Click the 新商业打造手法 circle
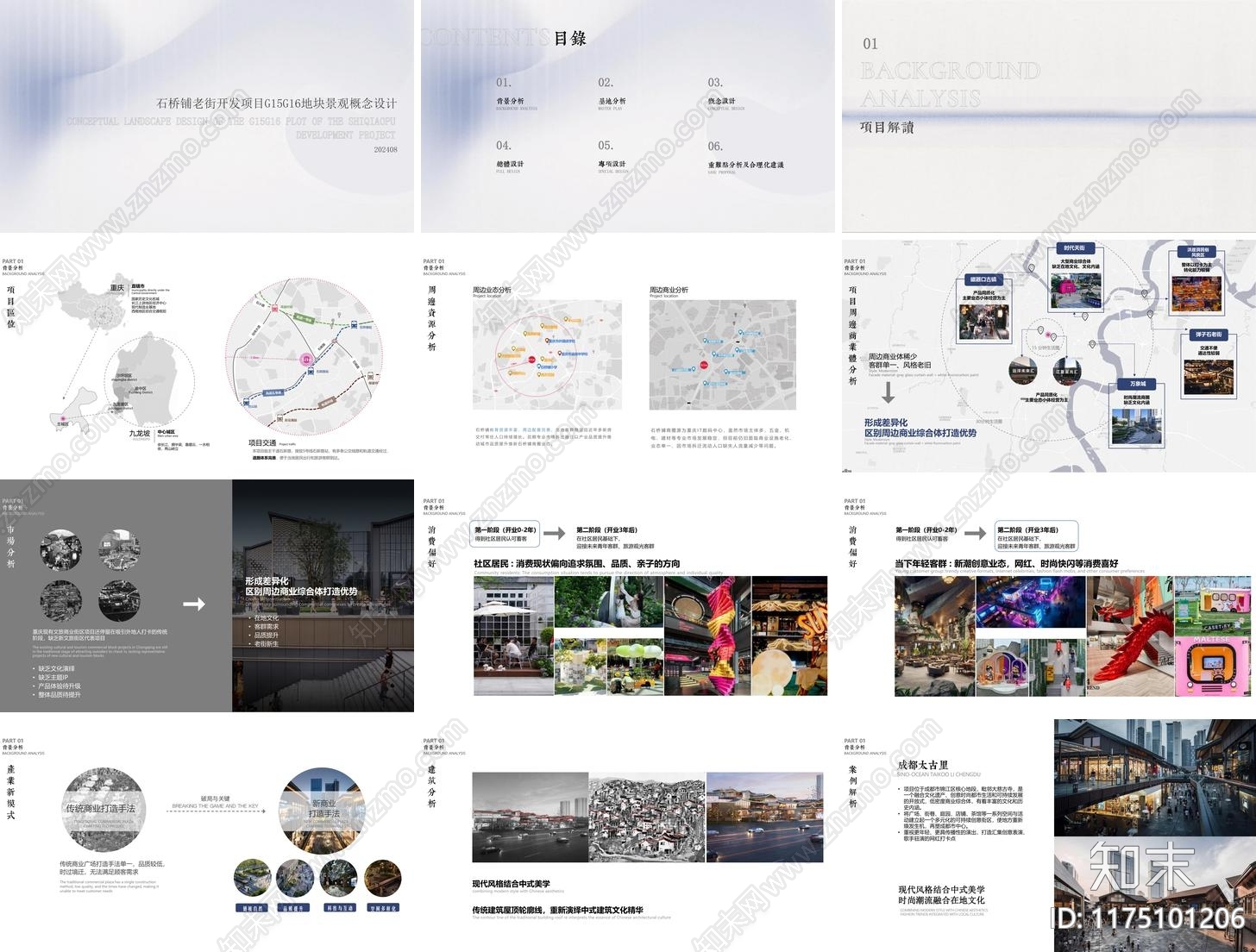1256x952 pixels. [323, 809]
